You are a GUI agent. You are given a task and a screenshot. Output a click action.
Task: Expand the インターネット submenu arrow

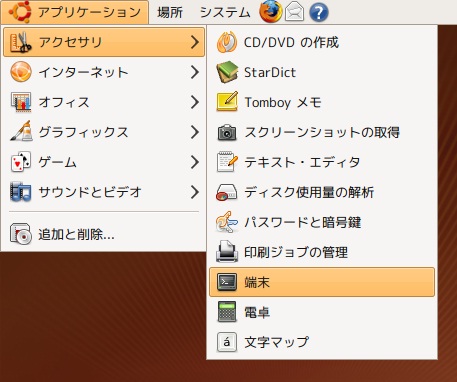(x=195, y=72)
